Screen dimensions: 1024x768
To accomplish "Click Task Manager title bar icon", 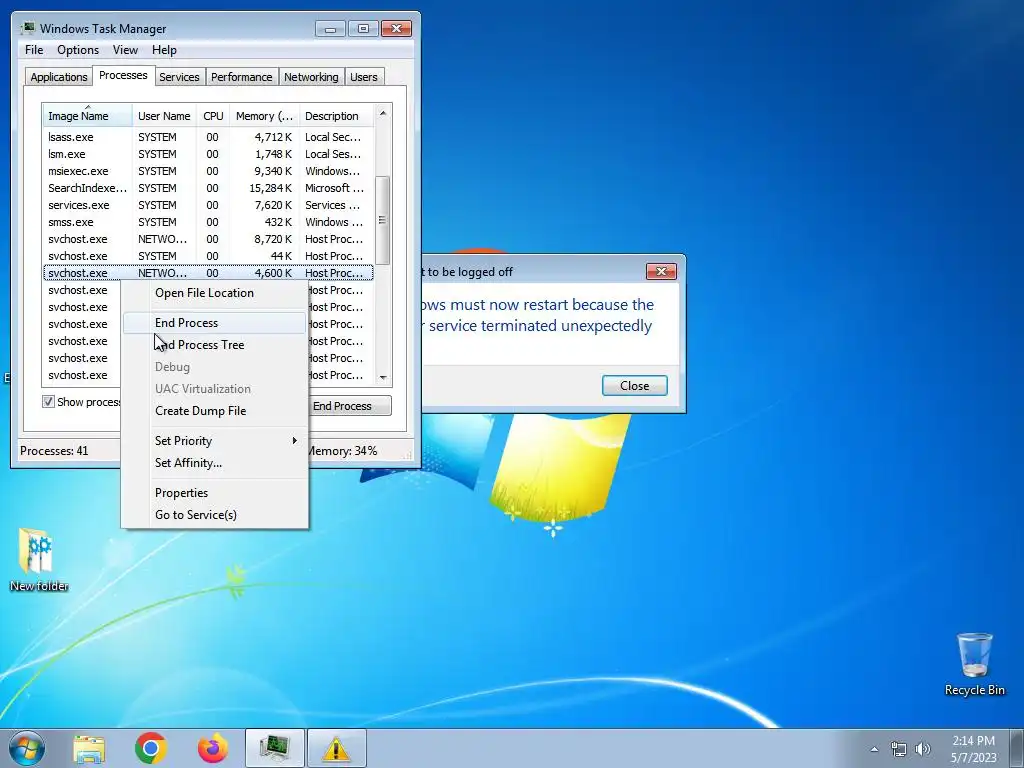I will tap(27, 29).
